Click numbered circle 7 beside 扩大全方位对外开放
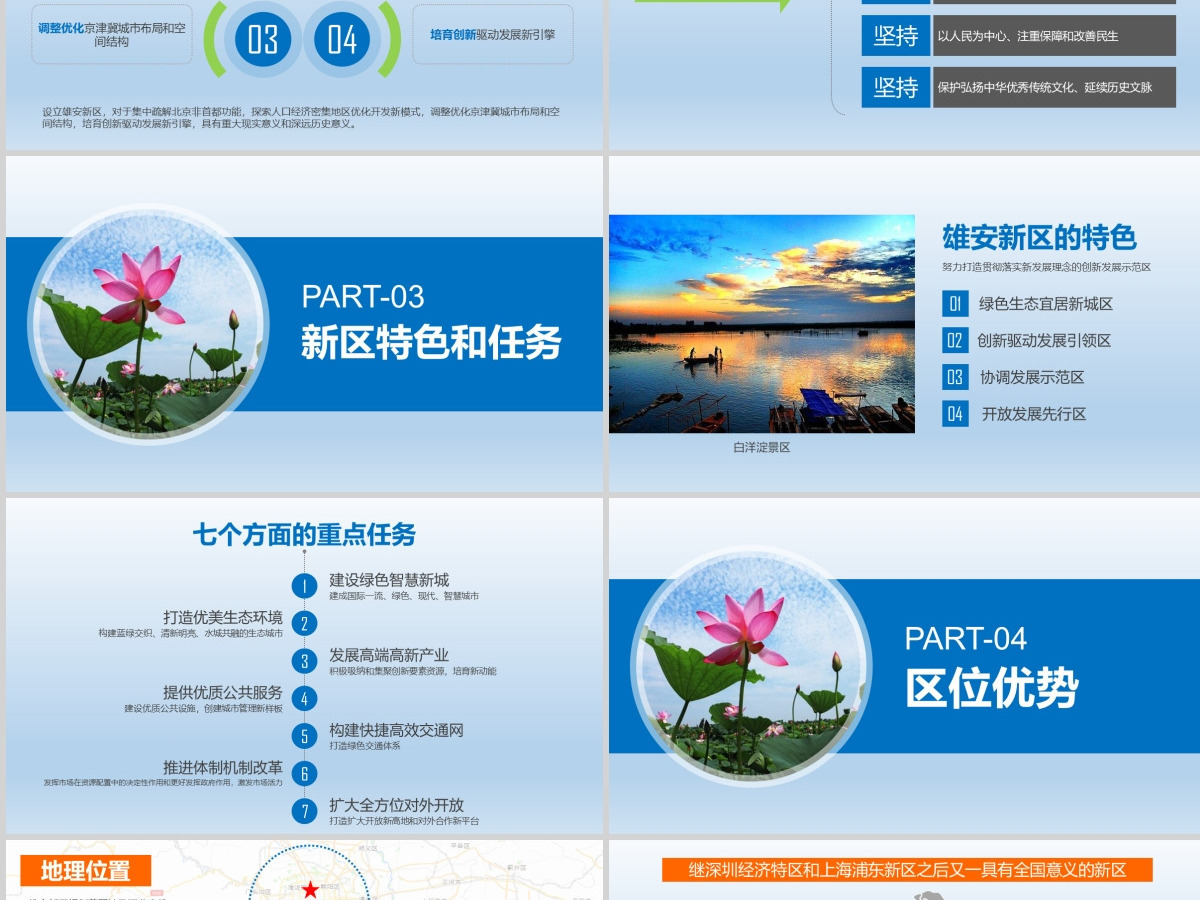Viewport: 1200px width, 900px height. 304,811
